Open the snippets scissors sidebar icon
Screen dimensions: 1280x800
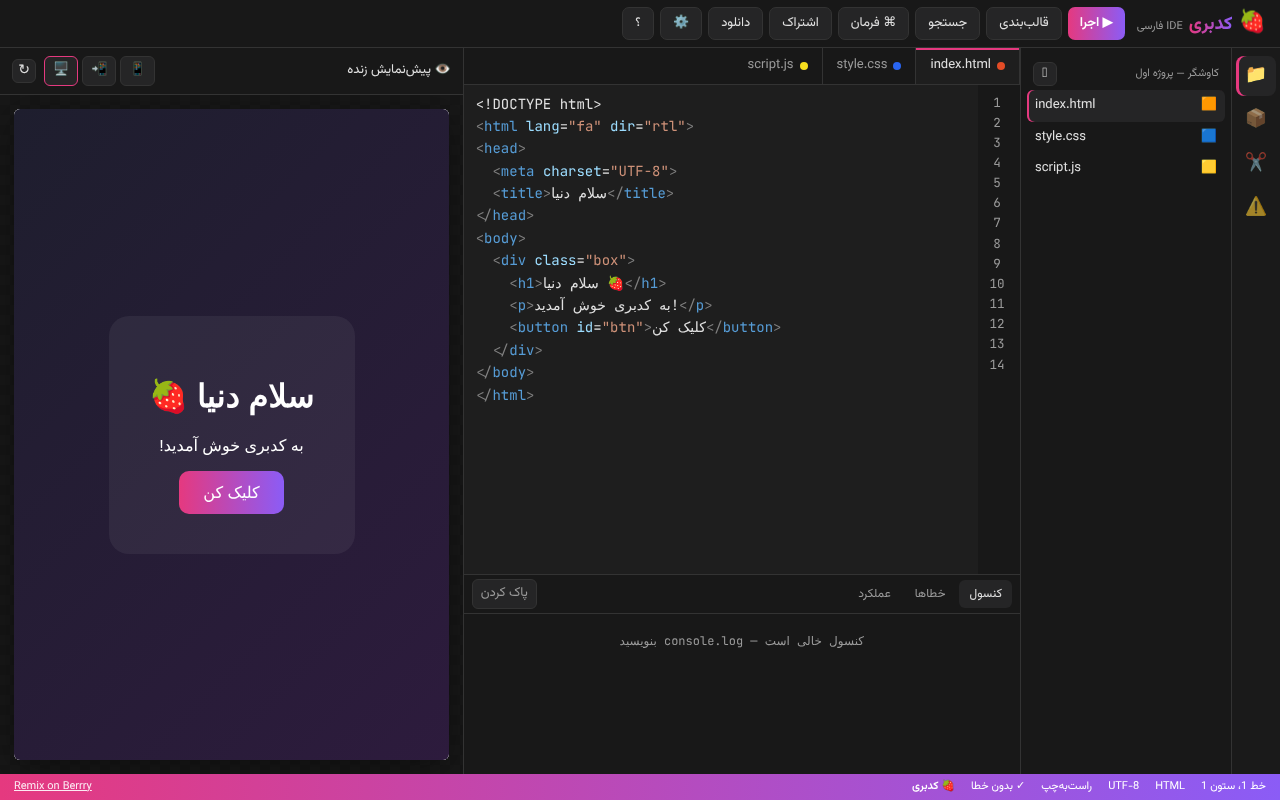pyautogui.click(x=1256, y=162)
